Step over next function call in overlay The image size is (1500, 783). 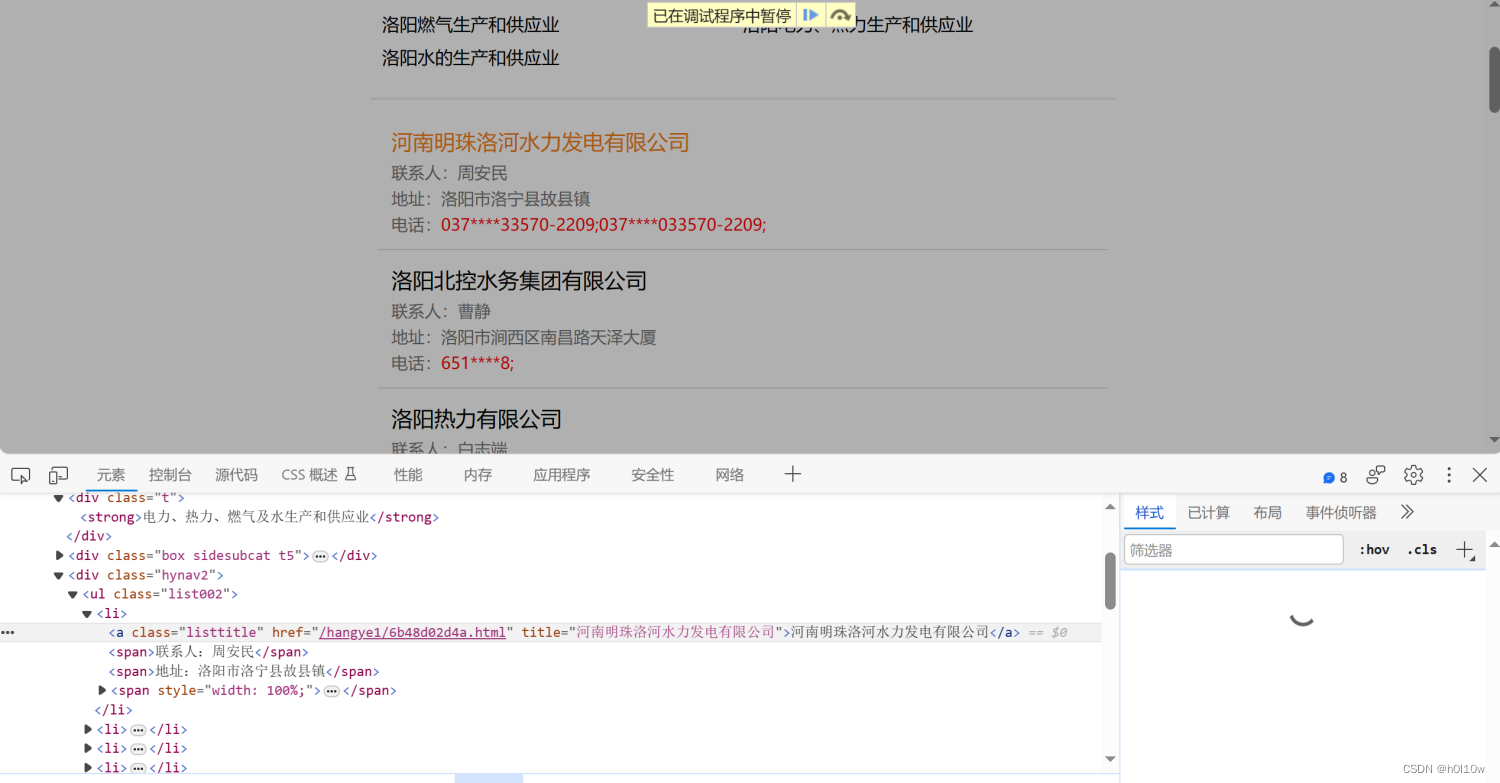pos(840,15)
